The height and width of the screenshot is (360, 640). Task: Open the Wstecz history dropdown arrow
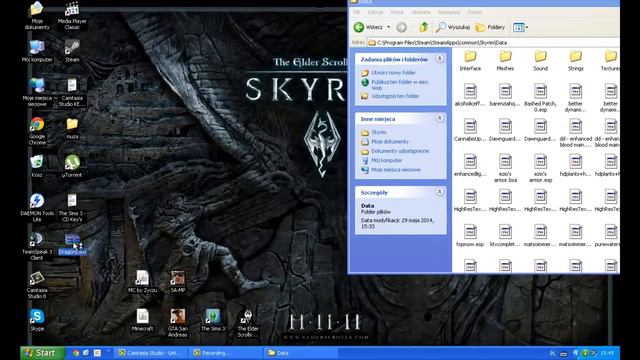pos(389,27)
